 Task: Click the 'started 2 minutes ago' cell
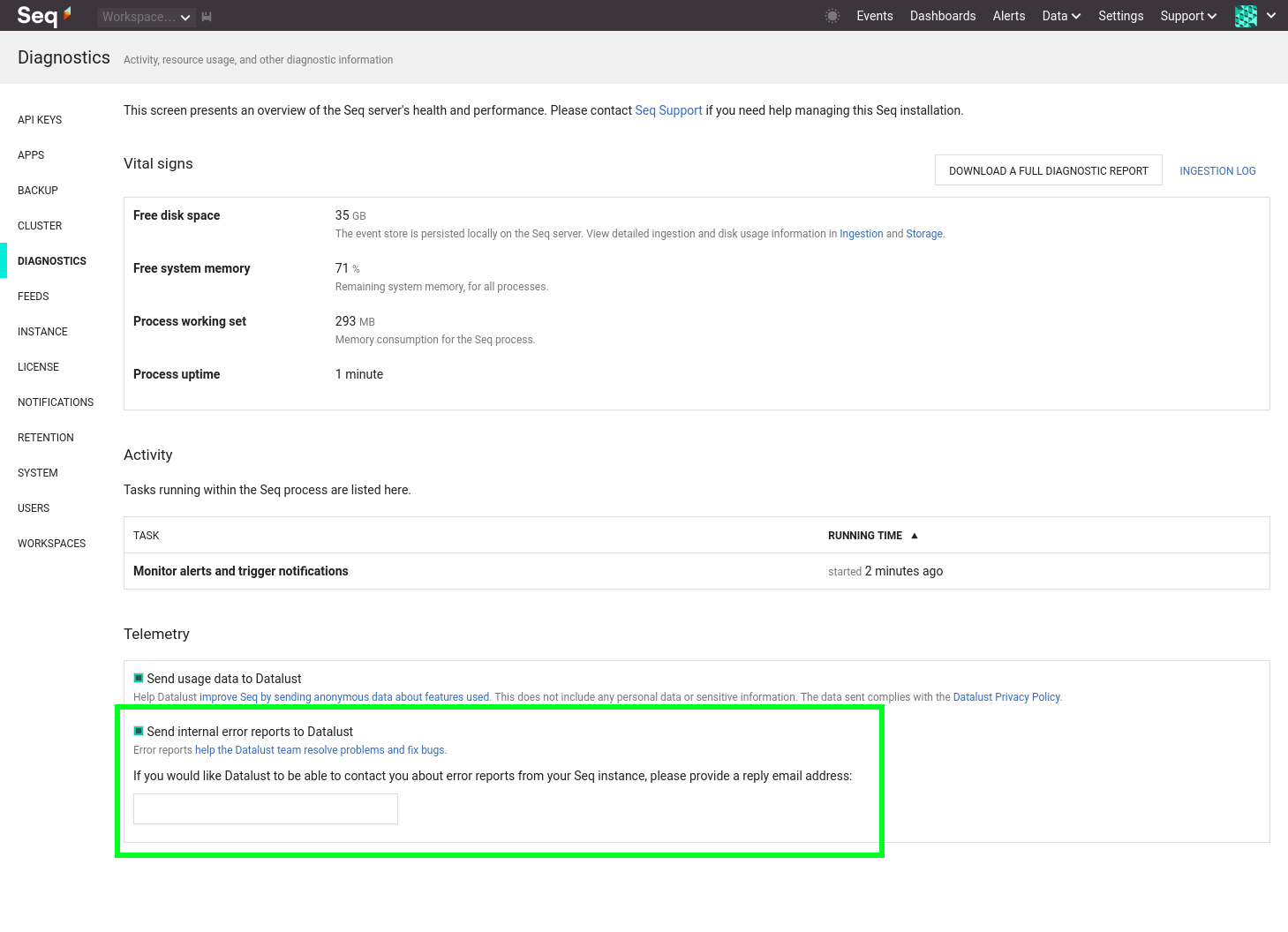[885, 571]
